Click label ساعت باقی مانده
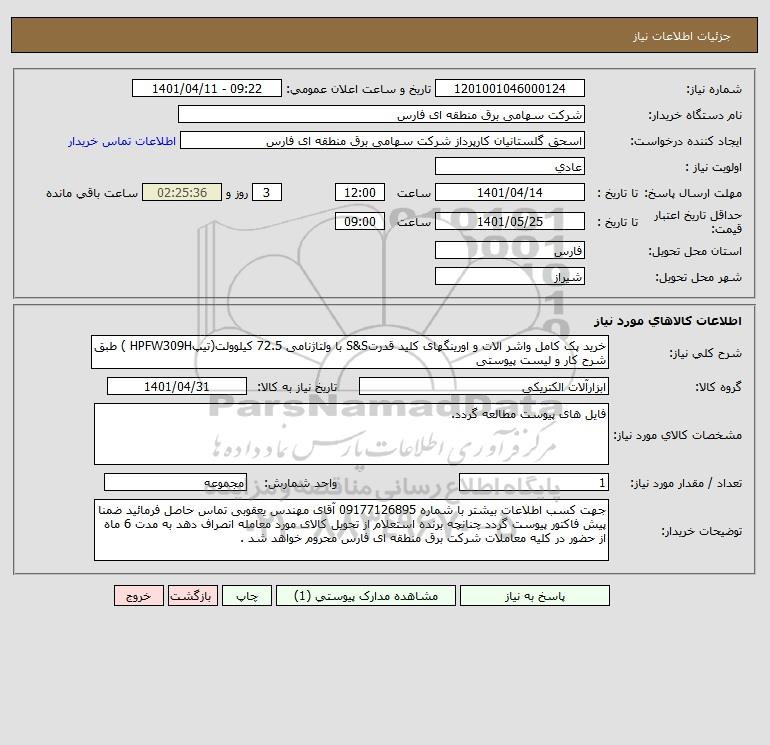 point(92,193)
